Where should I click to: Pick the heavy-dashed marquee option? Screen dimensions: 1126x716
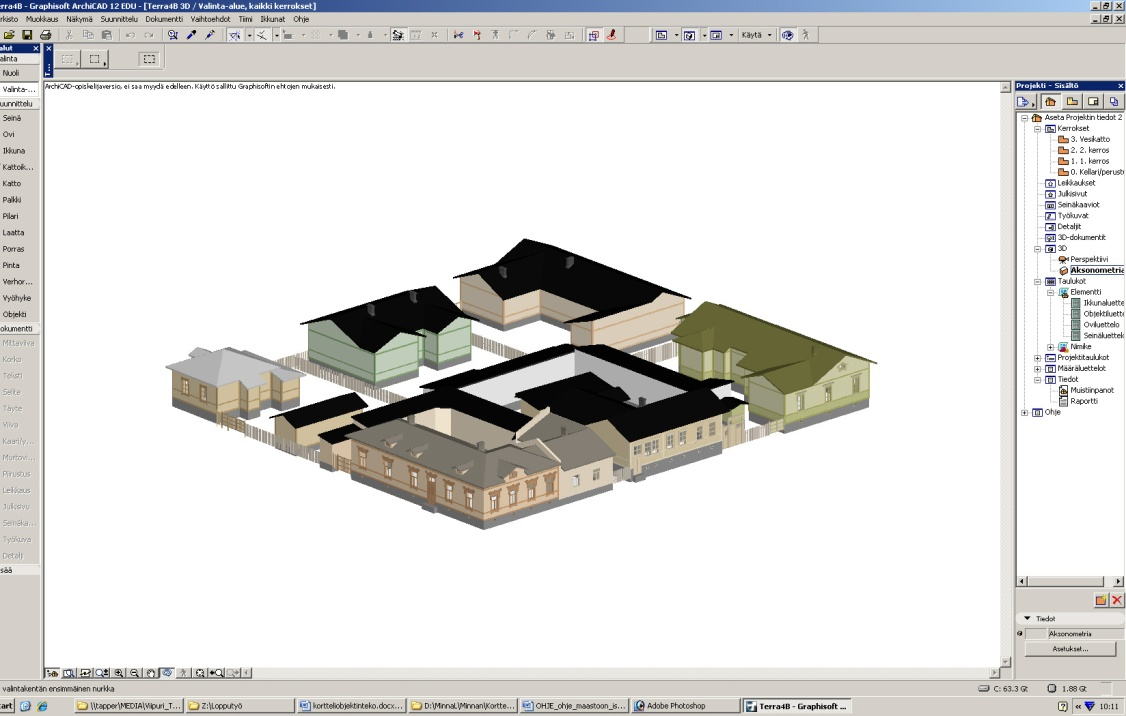(149, 59)
